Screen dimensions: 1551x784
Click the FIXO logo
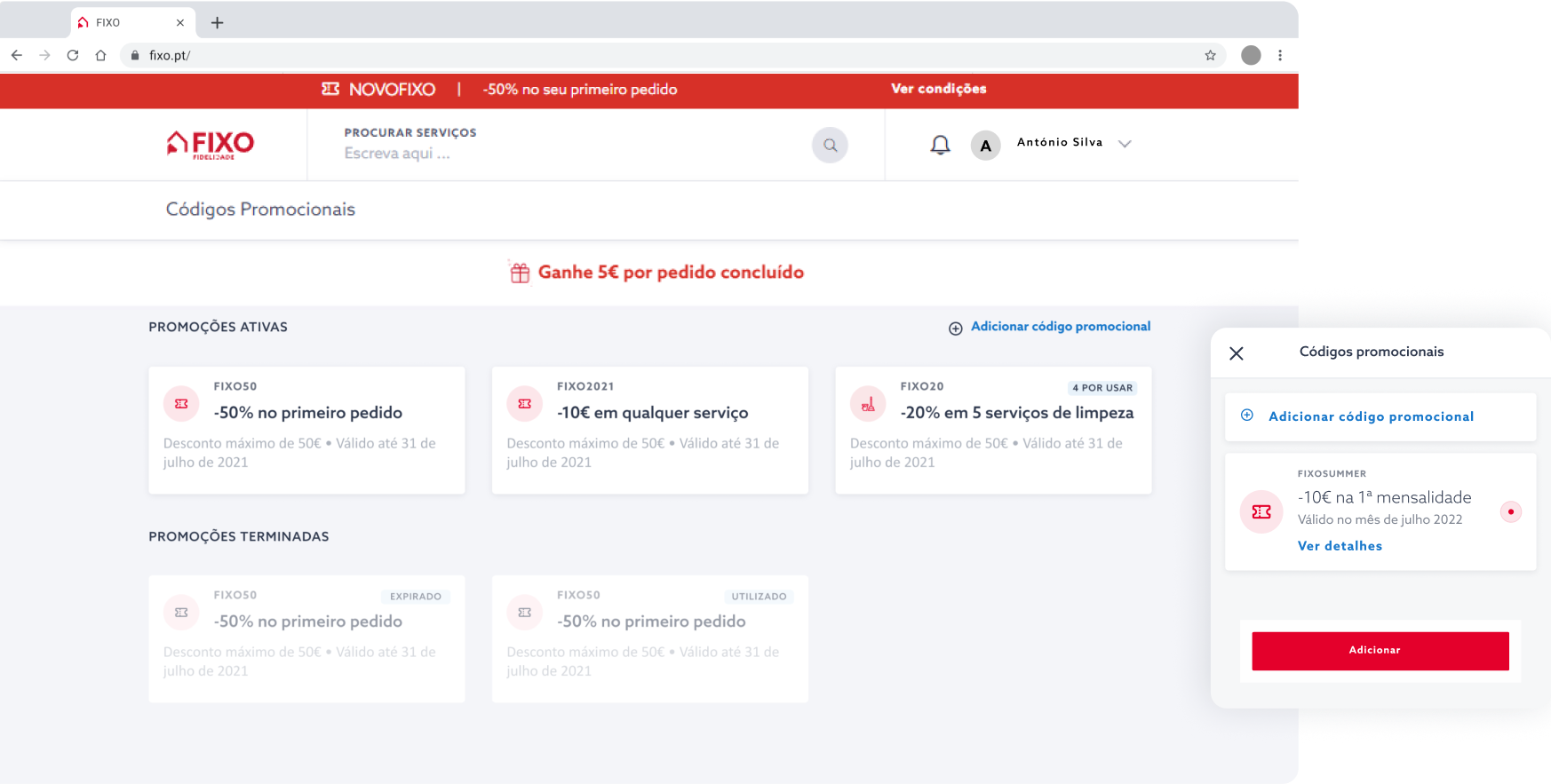tap(211, 144)
